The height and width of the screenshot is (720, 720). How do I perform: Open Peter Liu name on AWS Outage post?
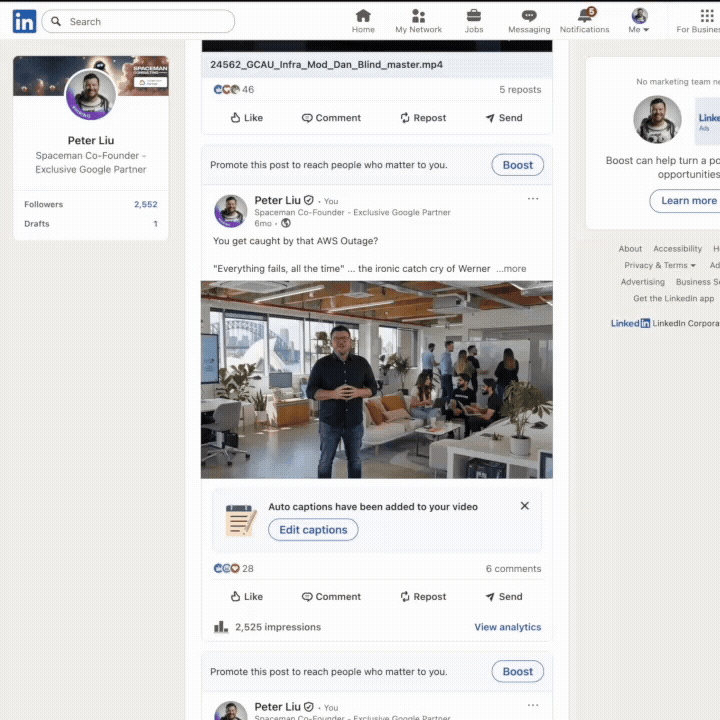(x=277, y=200)
